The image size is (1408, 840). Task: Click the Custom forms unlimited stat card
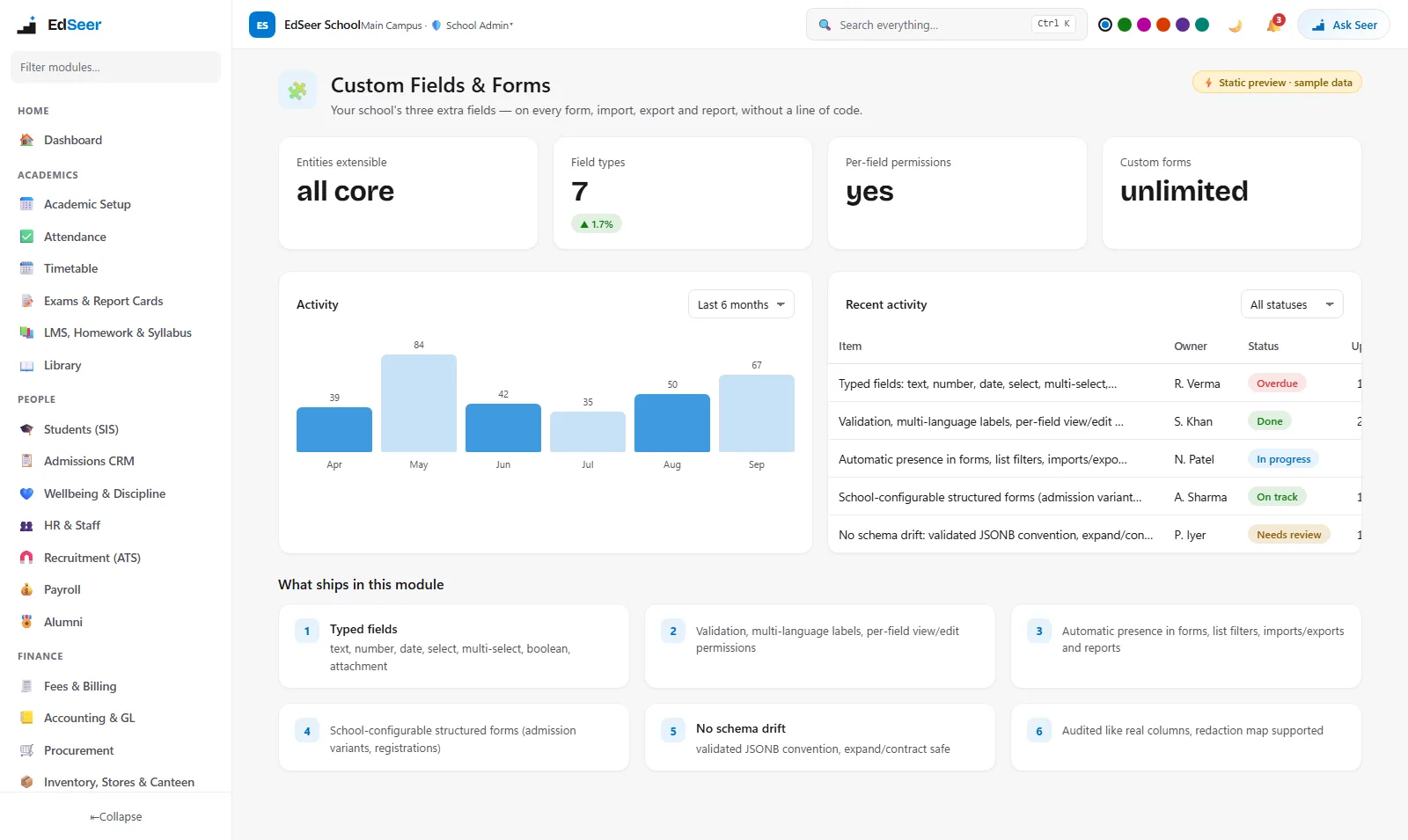click(1232, 193)
